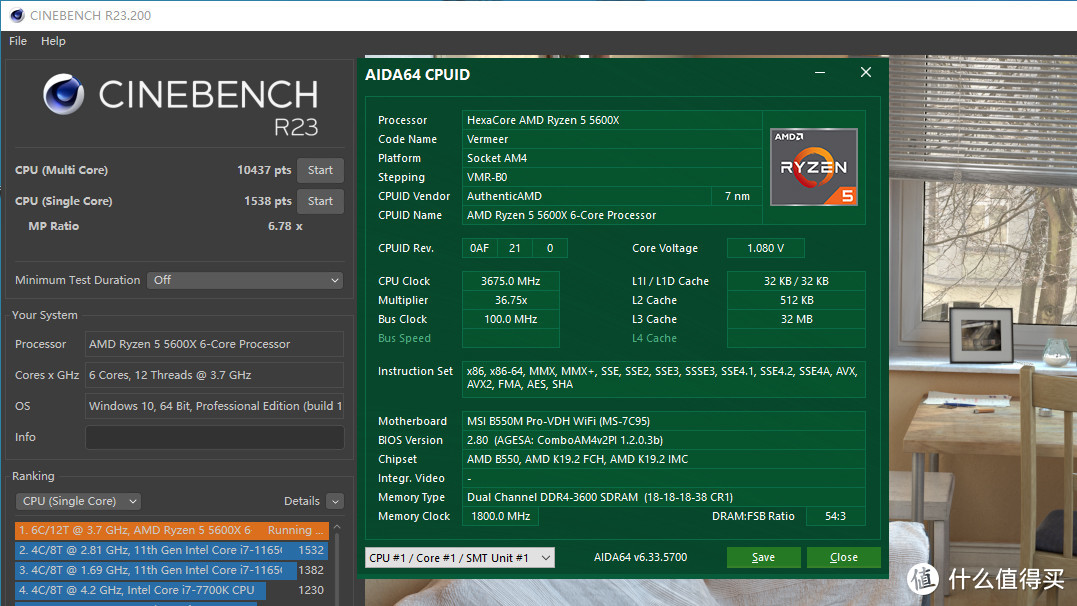Image resolution: width=1077 pixels, height=606 pixels.
Task: Click the OS field Windows 10
Action: pyautogui.click(x=214, y=406)
